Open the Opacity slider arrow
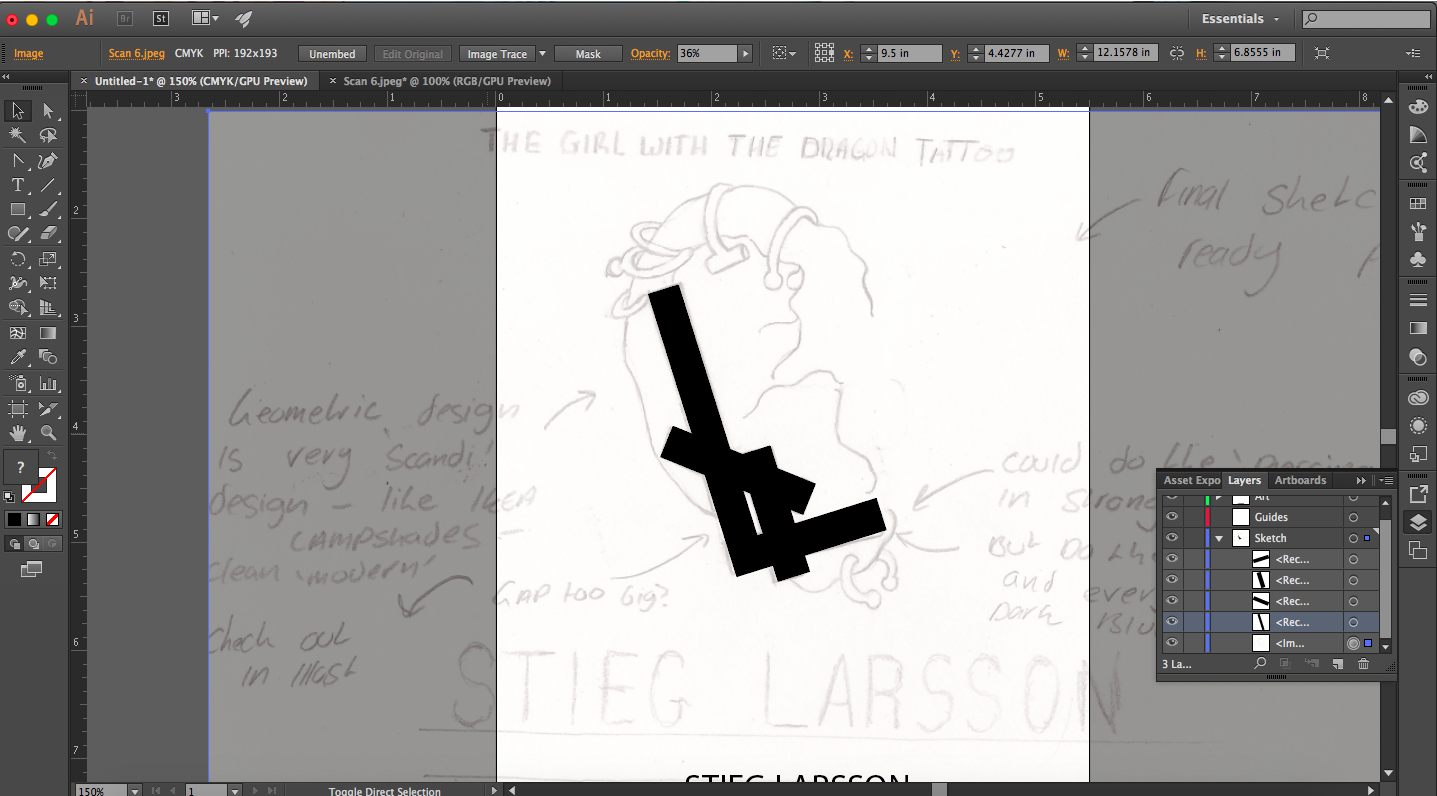 click(745, 54)
